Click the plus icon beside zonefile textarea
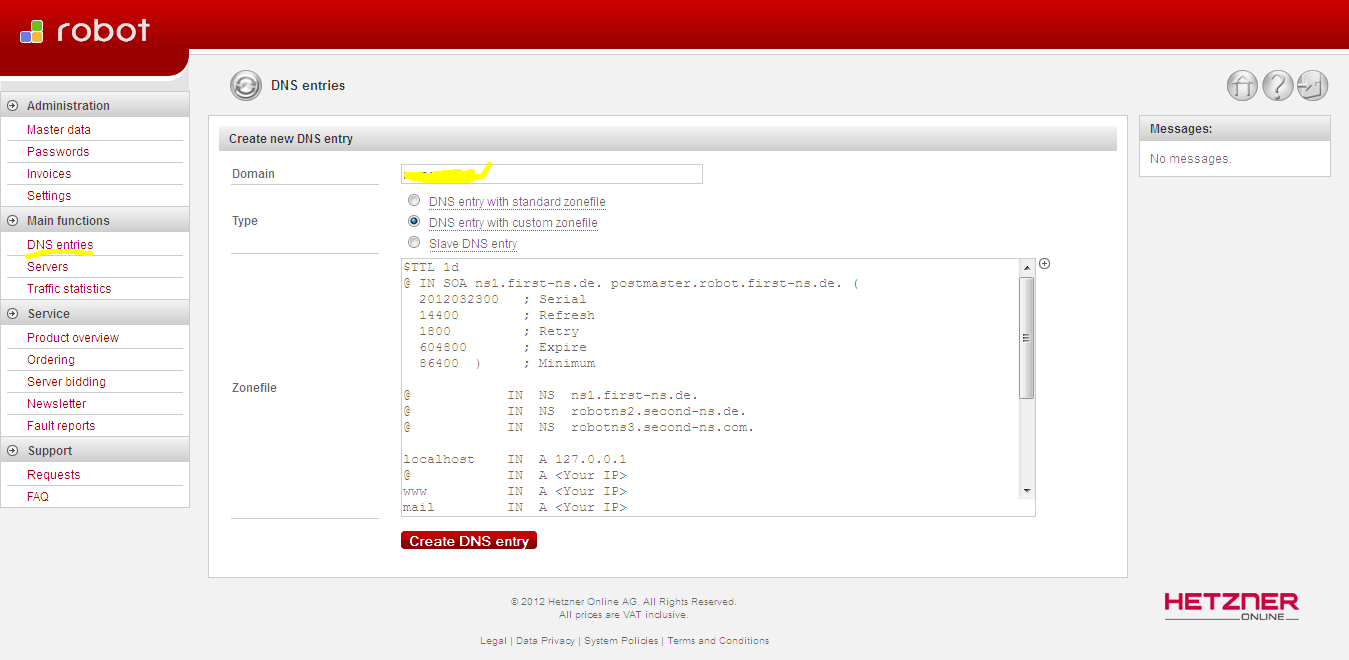Viewport: 1349px width, 660px height. pyautogui.click(x=1045, y=264)
